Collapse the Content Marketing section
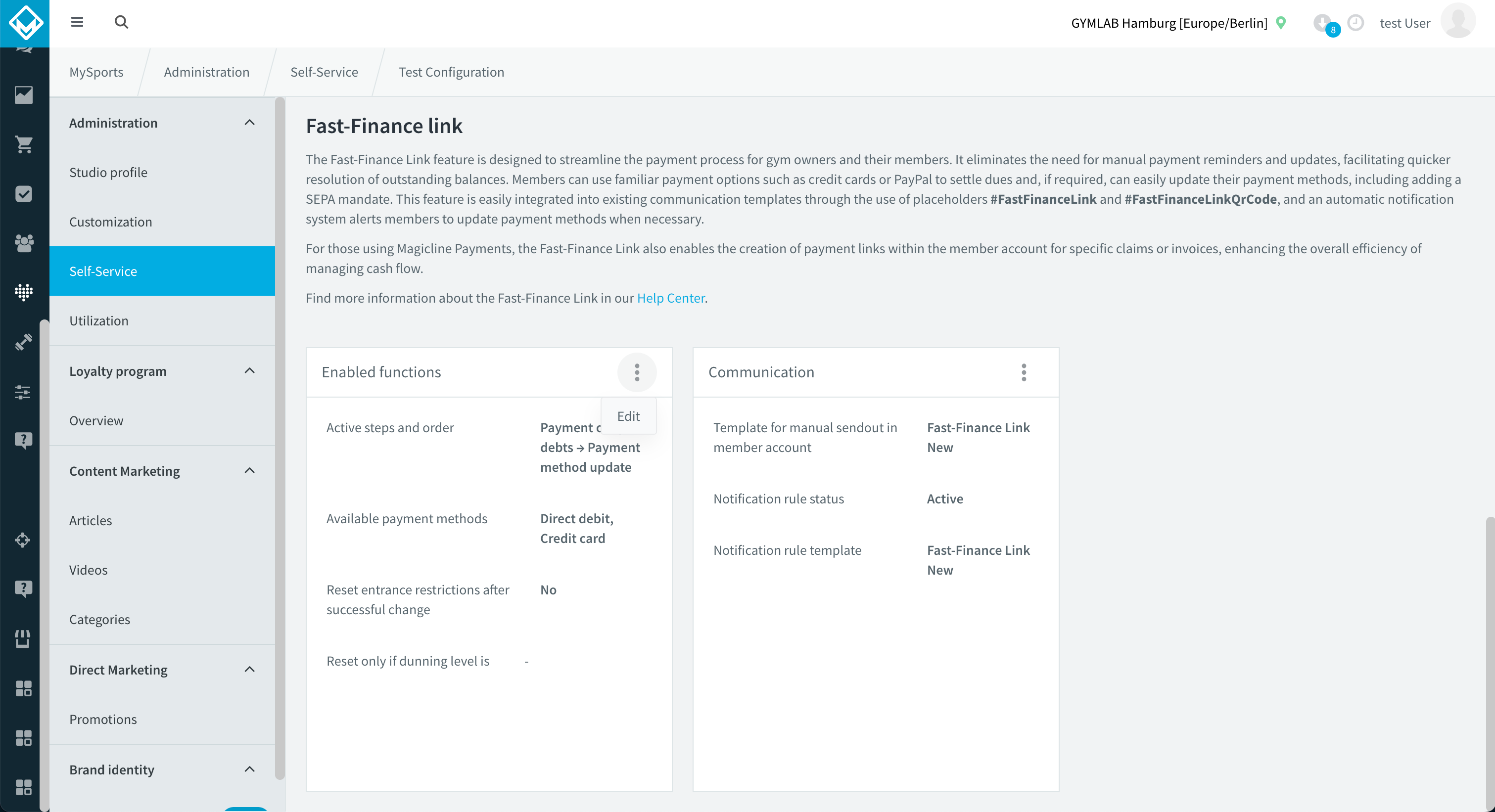This screenshot has height=812, width=1495. (x=249, y=470)
